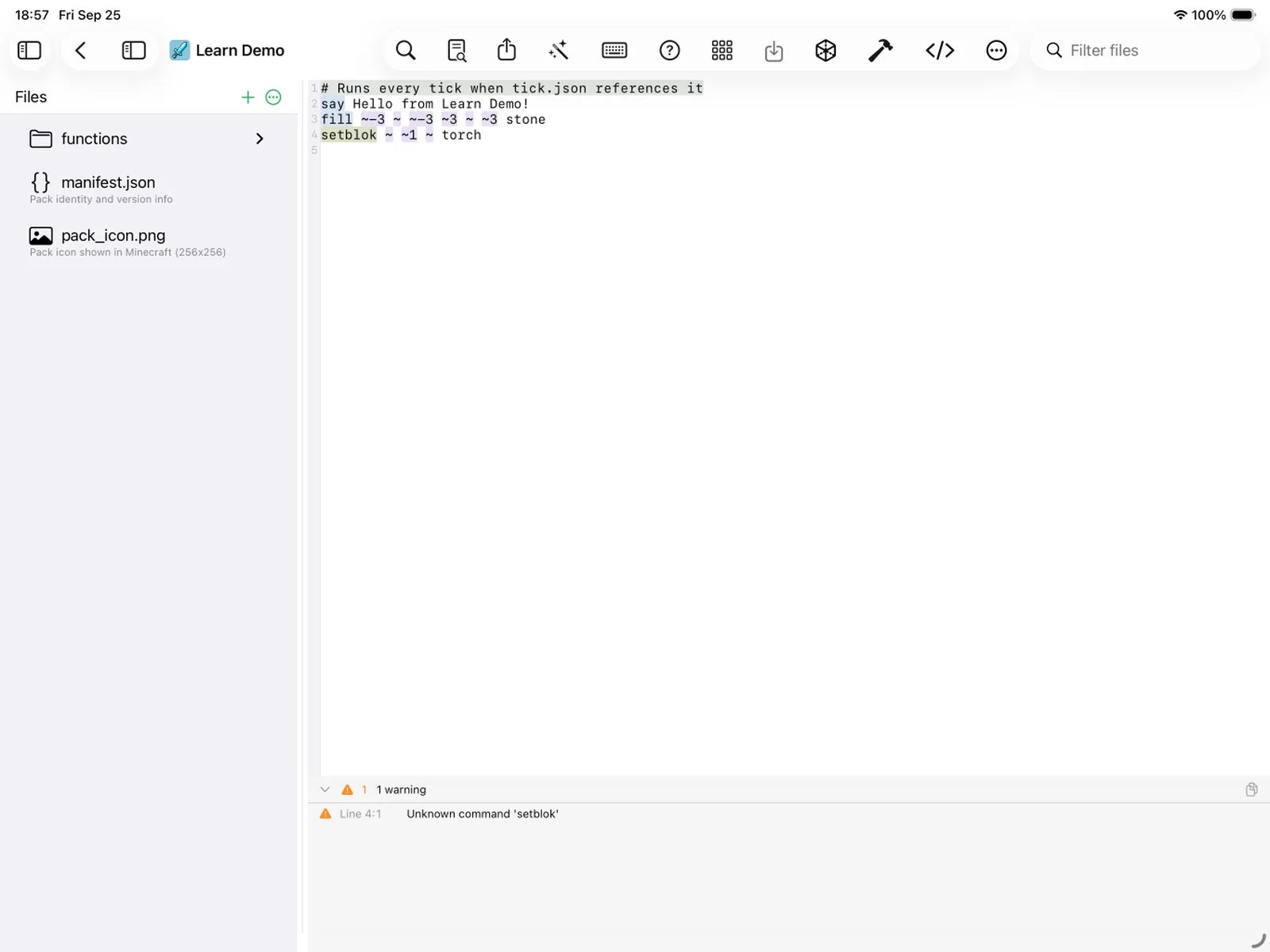Open the help question mark icon
1270x952 pixels.
tap(670, 51)
